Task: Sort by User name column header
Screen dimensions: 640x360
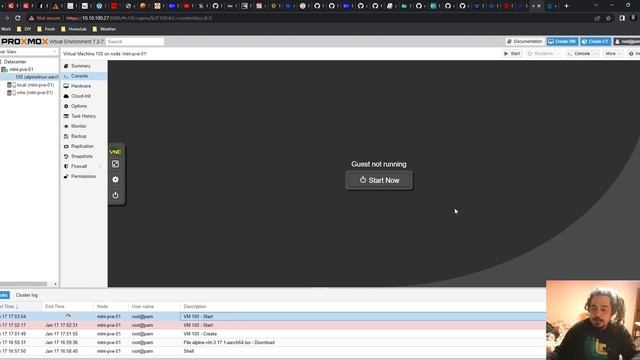Action: [x=154, y=307]
